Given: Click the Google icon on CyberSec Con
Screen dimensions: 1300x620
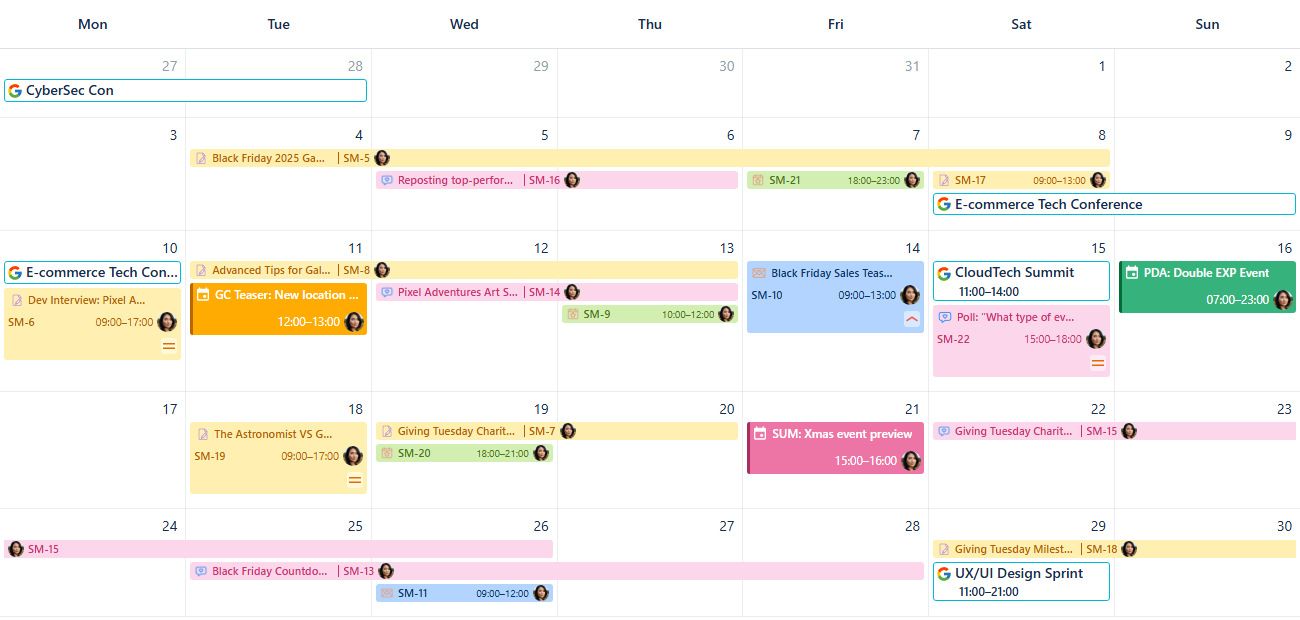Looking at the screenshot, I should click(x=15, y=91).
